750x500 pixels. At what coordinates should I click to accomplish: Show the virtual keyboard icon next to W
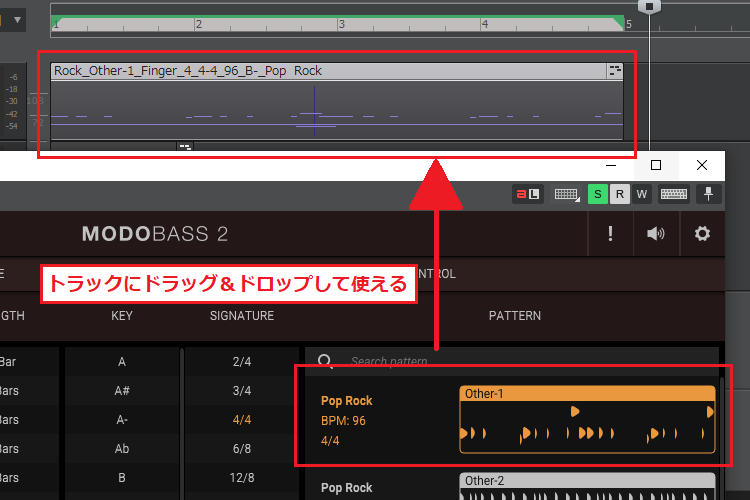(673, 194)
